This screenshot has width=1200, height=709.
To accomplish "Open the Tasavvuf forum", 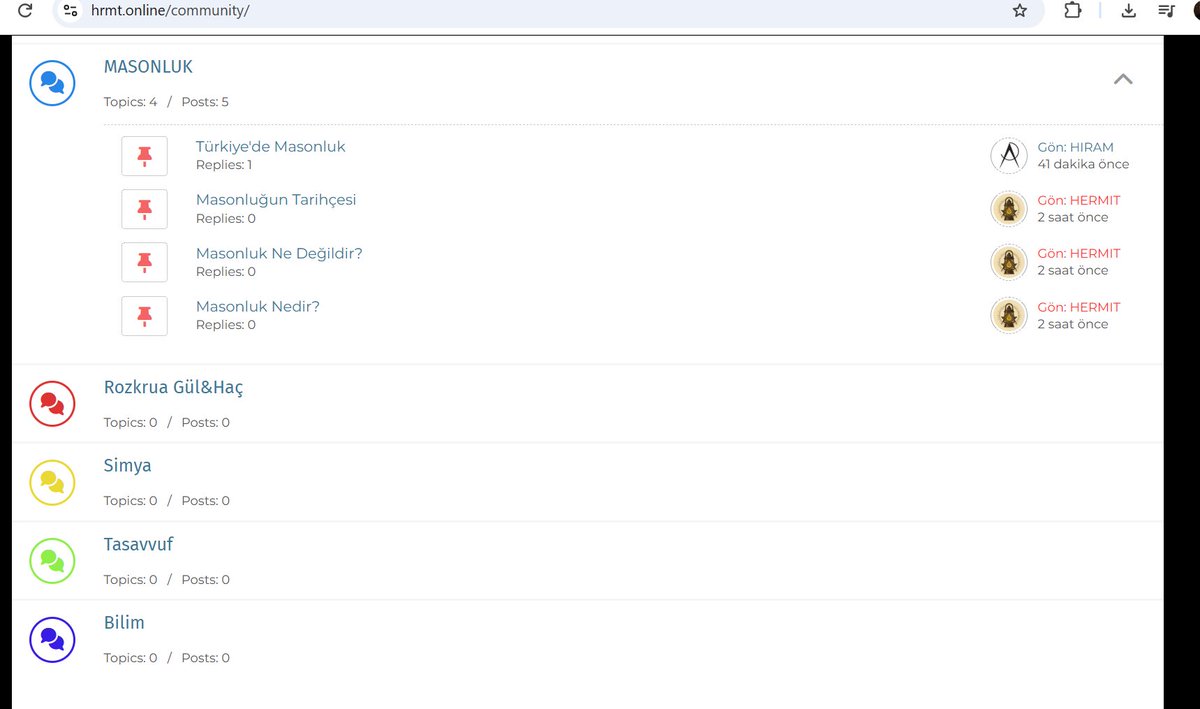I will coord(139,544).
